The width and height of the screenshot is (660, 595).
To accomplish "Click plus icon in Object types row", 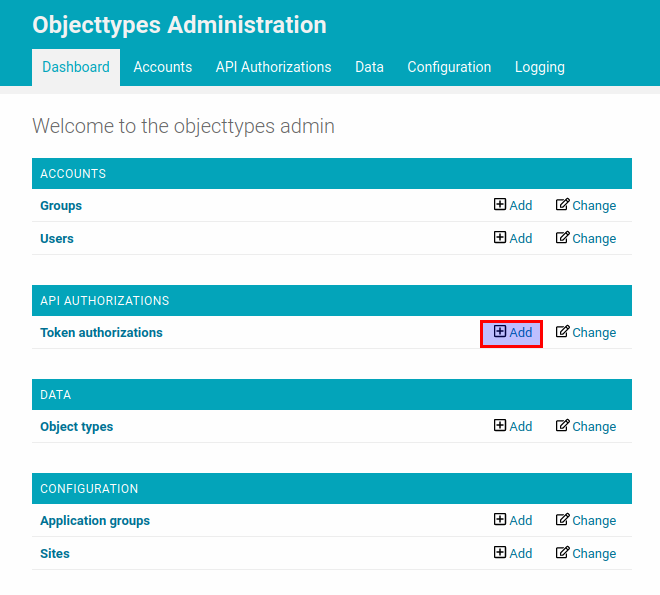I will [500, 425].
